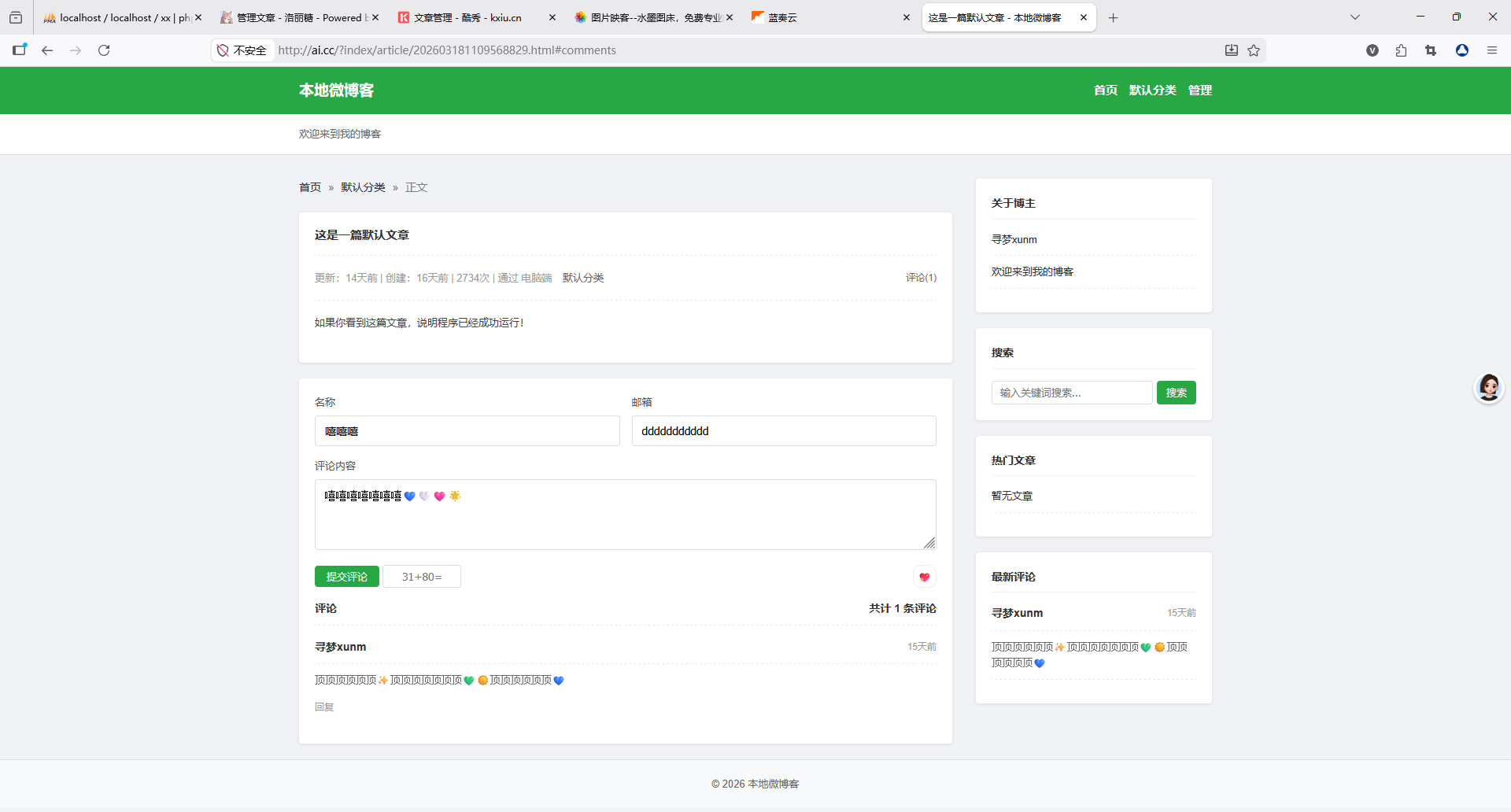Submit comment with 提交评论 button

click(346, 577)
